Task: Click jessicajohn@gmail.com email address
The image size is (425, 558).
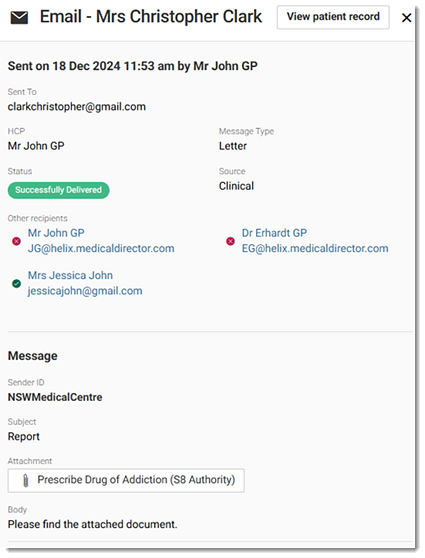Action: pos(85,291)
